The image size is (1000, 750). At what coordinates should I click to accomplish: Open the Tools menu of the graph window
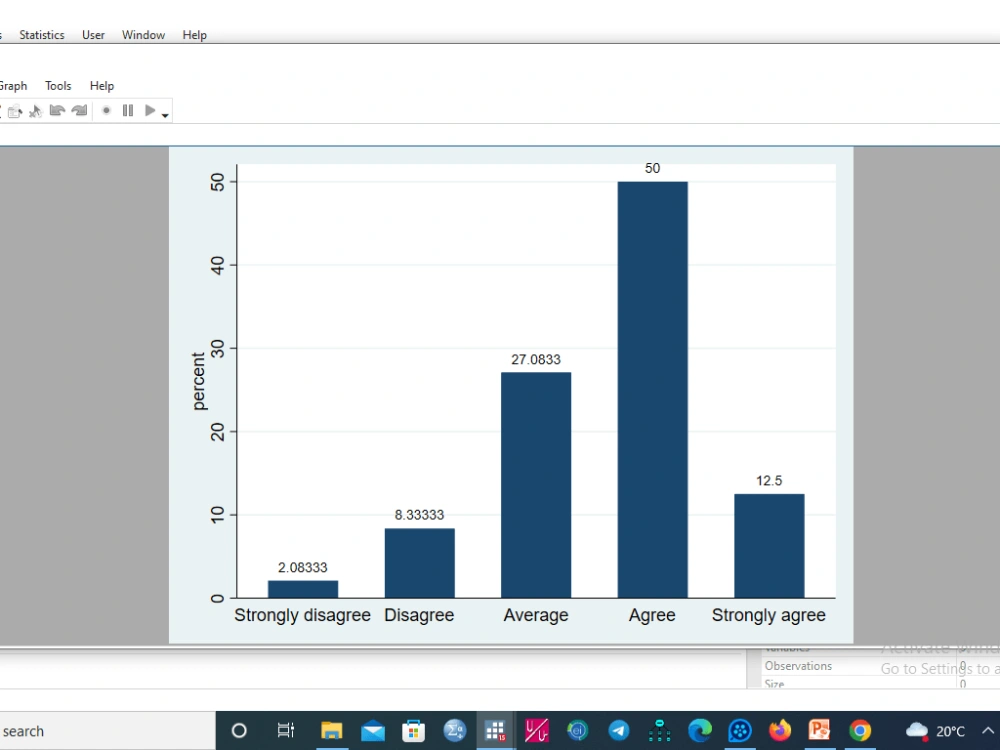tap(58, 85)
